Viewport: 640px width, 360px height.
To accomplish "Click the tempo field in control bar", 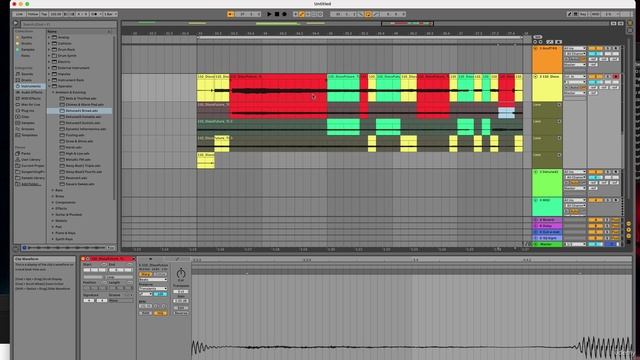I will (x=56, y=14).
